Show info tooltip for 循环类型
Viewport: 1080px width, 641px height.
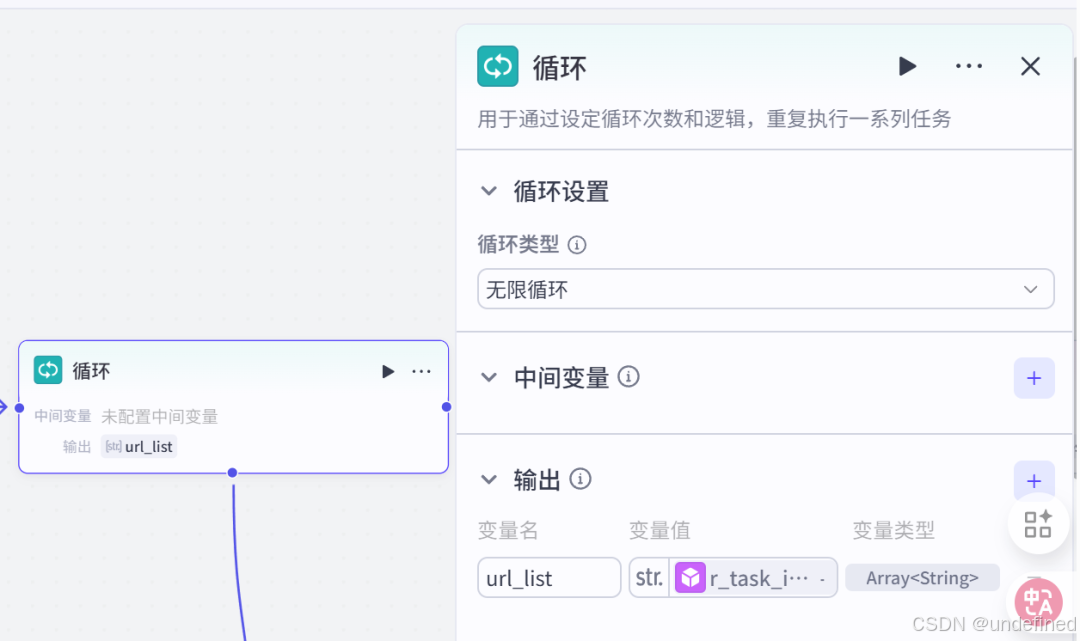[x=577, y=244]
